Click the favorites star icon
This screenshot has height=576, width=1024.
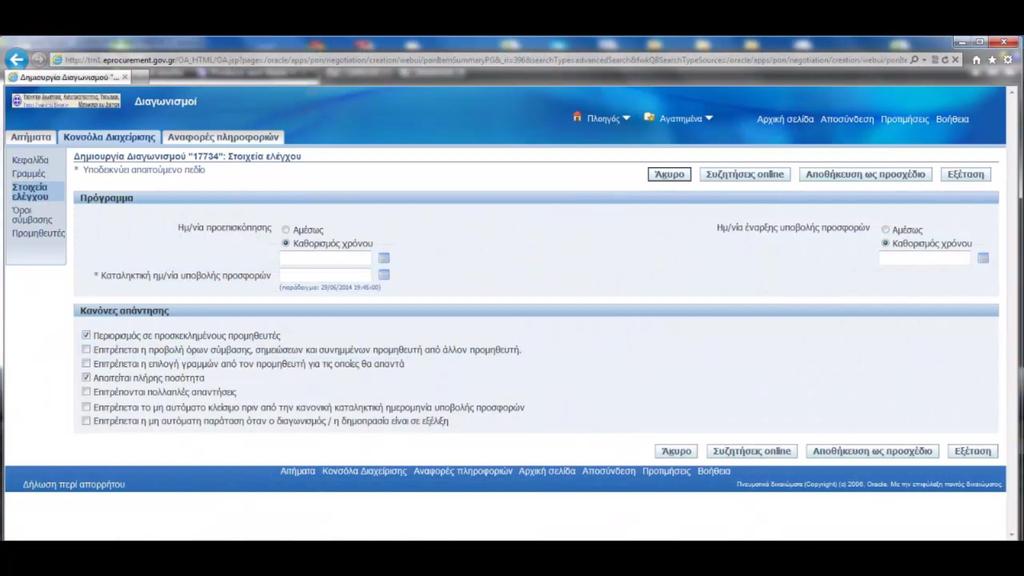click(992, 59)
